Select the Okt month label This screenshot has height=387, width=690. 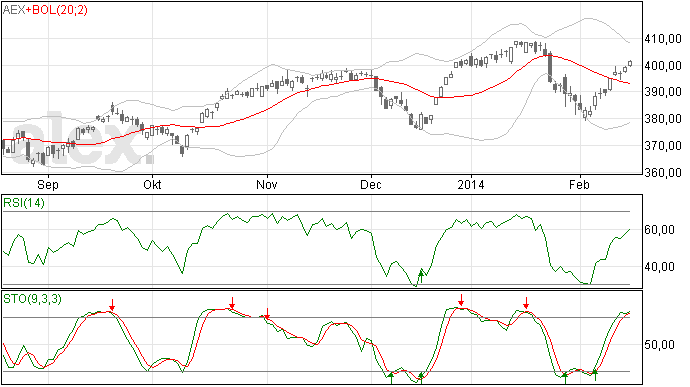click(152, 184)
